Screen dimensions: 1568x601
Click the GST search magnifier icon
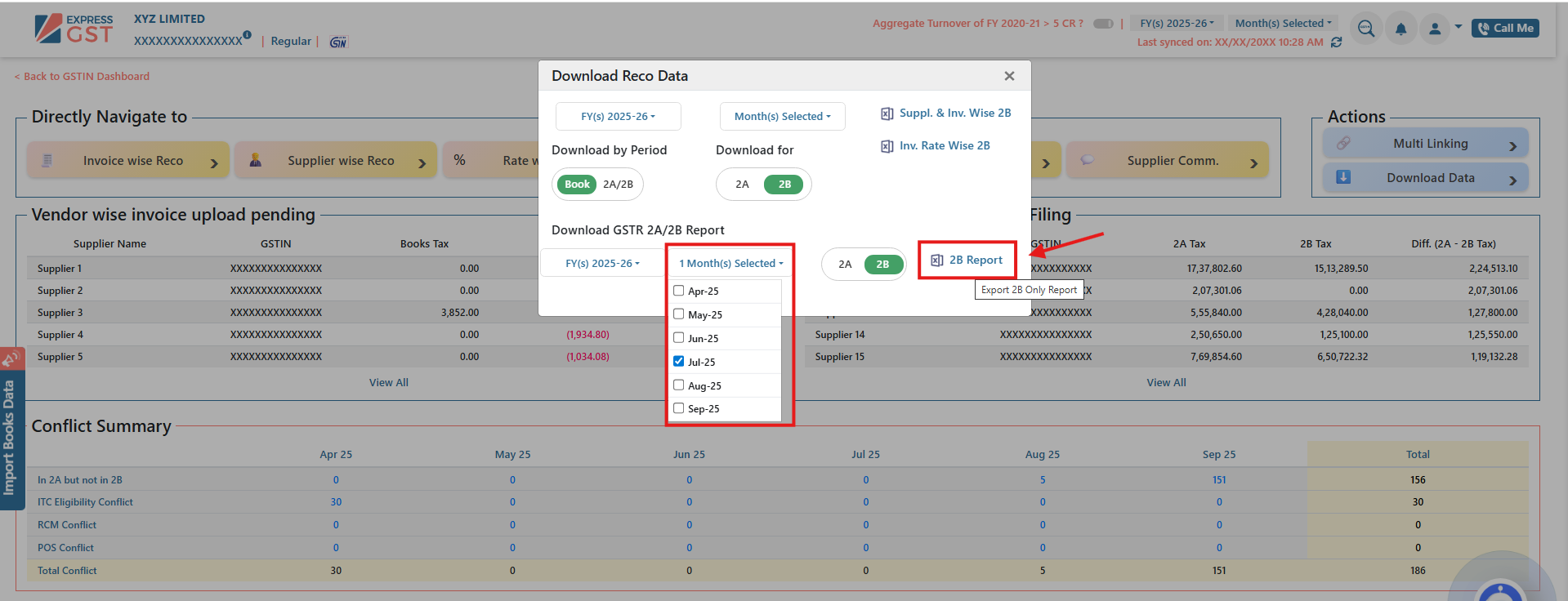click(1366, 29)
